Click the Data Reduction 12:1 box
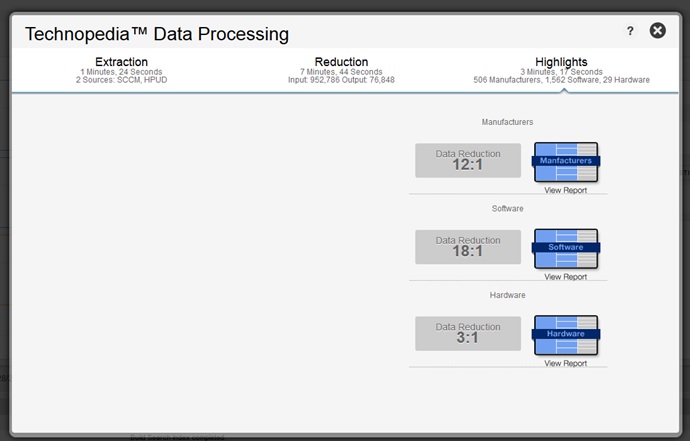Screen dimensions: 690x441 pyautogui.click(x=468, y=160)
